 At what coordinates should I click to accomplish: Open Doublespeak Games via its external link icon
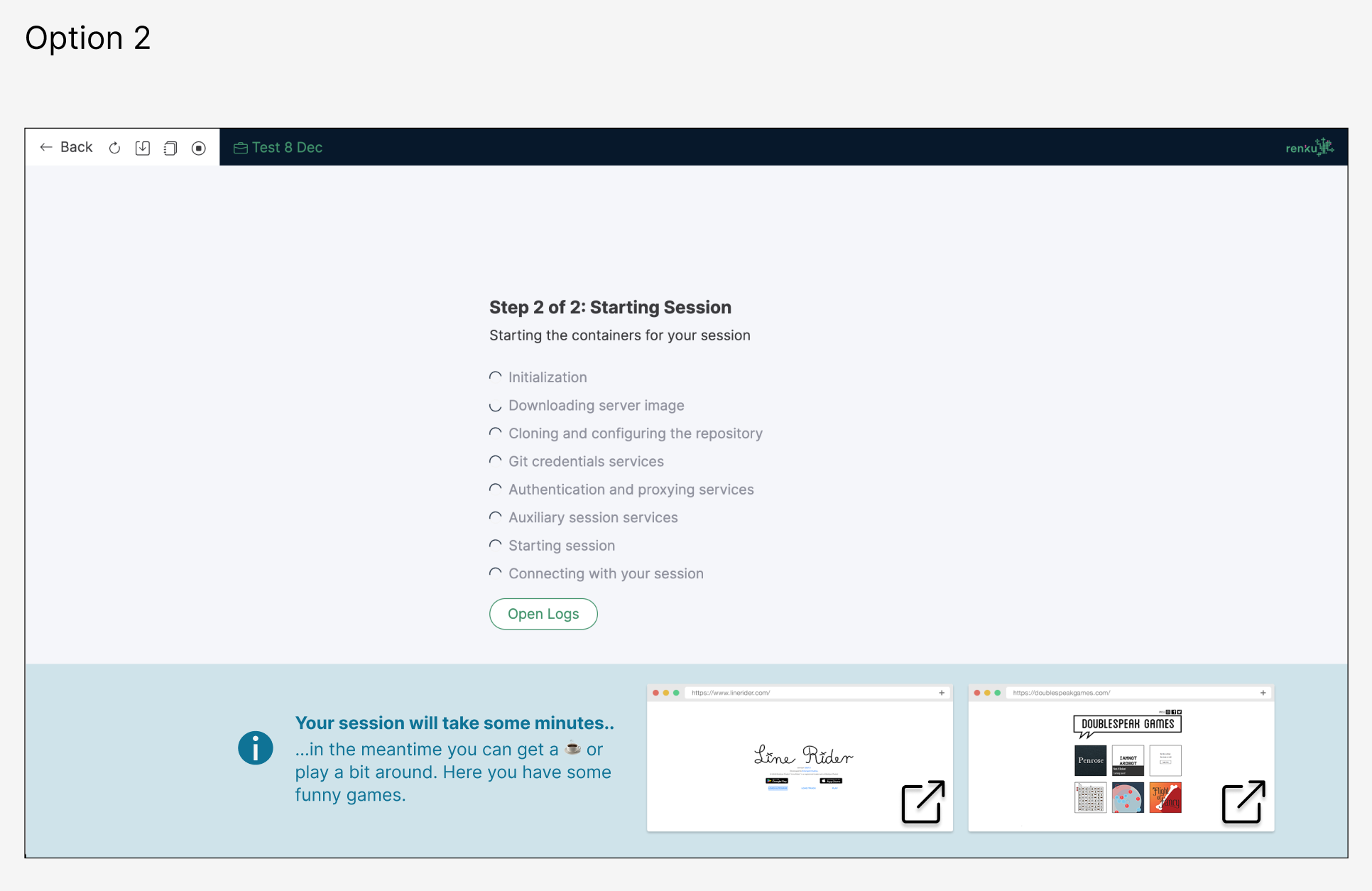[x=1243, y=801]
